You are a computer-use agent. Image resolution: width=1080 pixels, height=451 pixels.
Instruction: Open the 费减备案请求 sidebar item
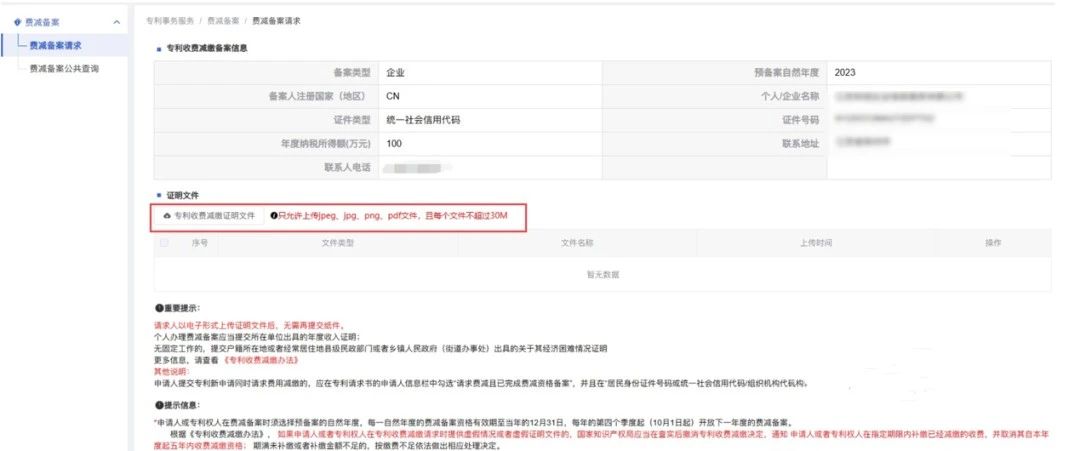tap(56, 45)
